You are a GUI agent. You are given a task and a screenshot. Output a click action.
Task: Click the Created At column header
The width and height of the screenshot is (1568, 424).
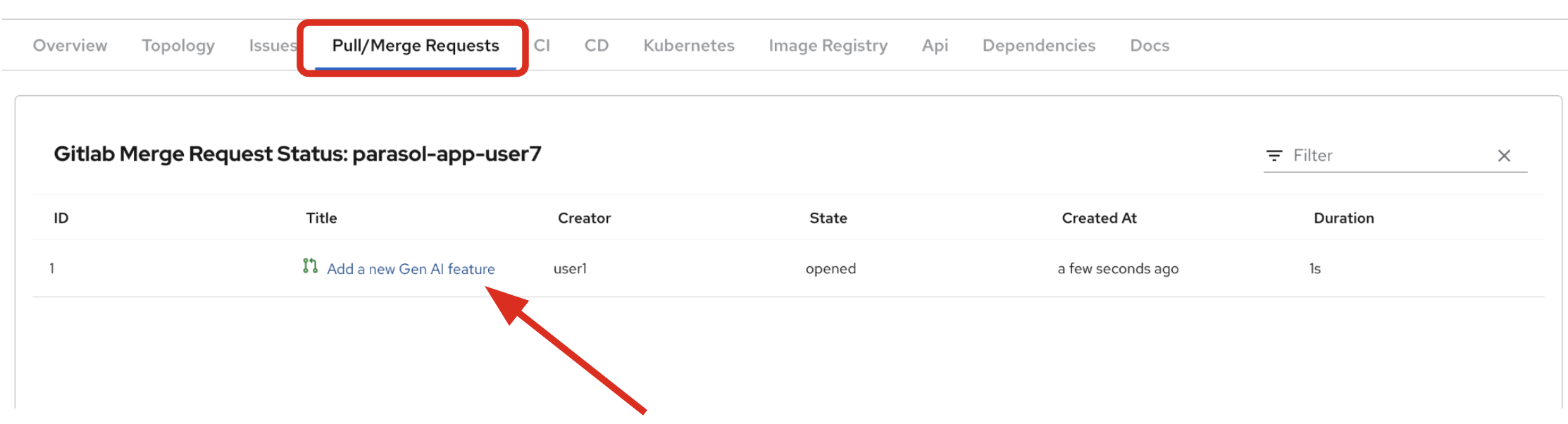pyautogui.click(x=1099, y=218)
